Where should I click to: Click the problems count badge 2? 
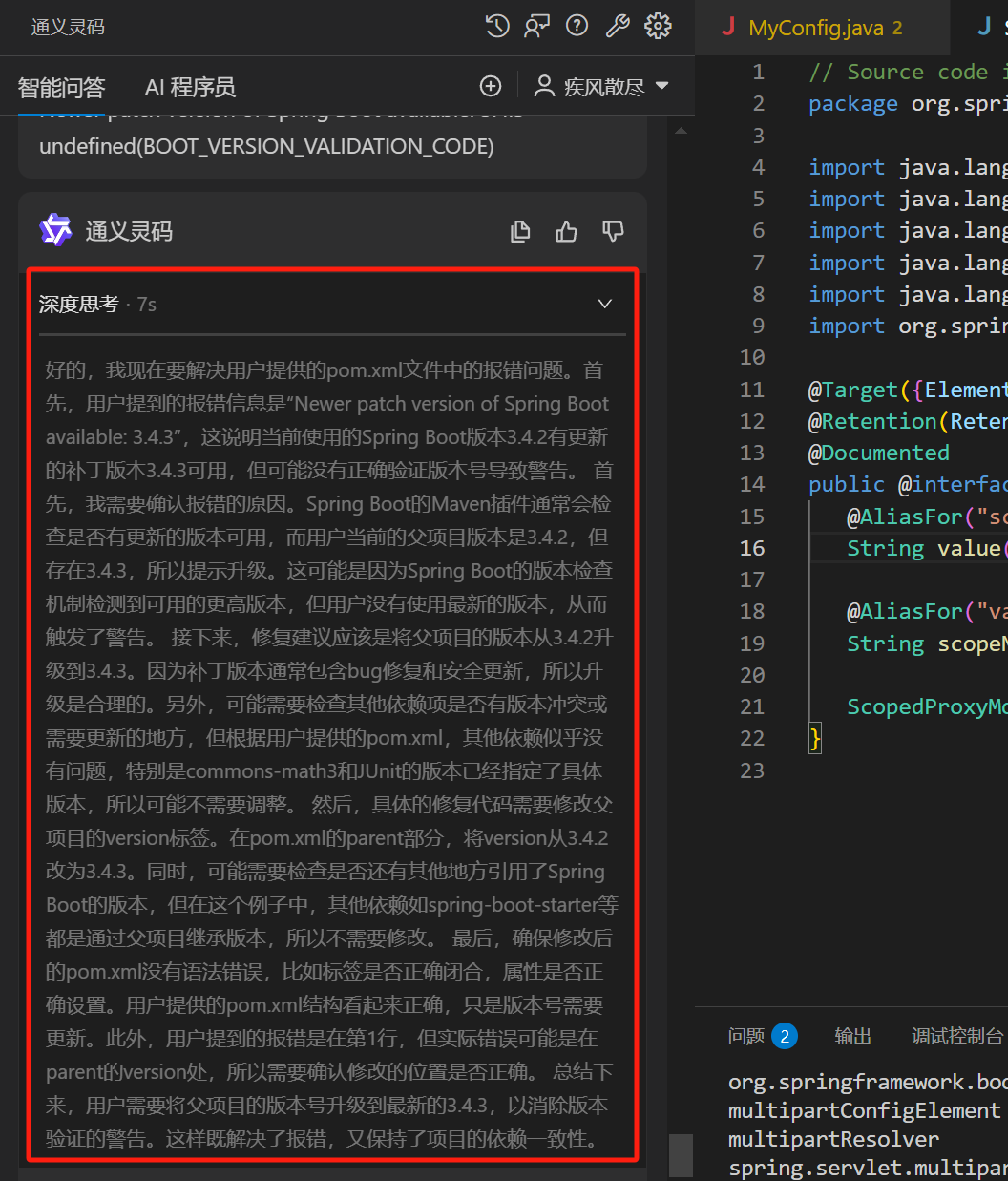tap(785, 1036)
